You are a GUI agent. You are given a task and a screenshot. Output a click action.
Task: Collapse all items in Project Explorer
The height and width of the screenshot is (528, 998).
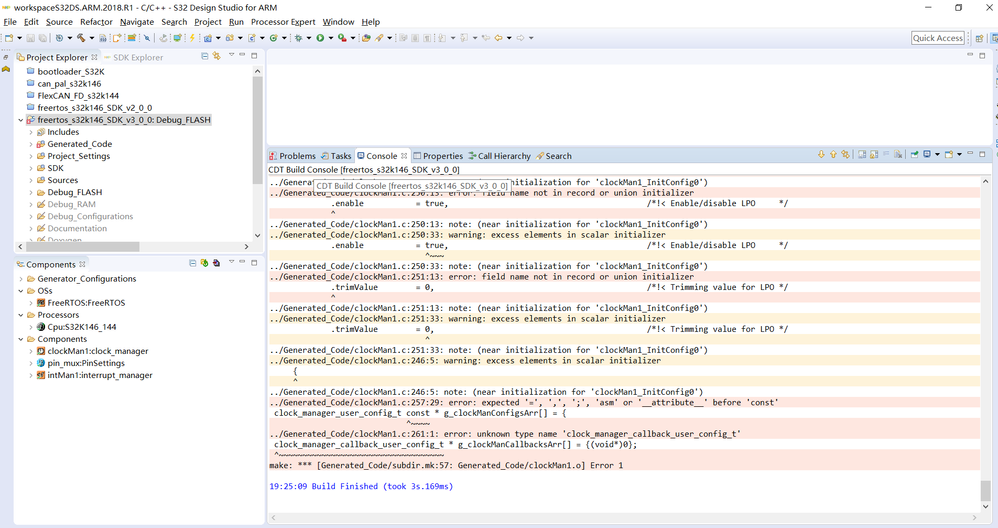coord(205,56)
